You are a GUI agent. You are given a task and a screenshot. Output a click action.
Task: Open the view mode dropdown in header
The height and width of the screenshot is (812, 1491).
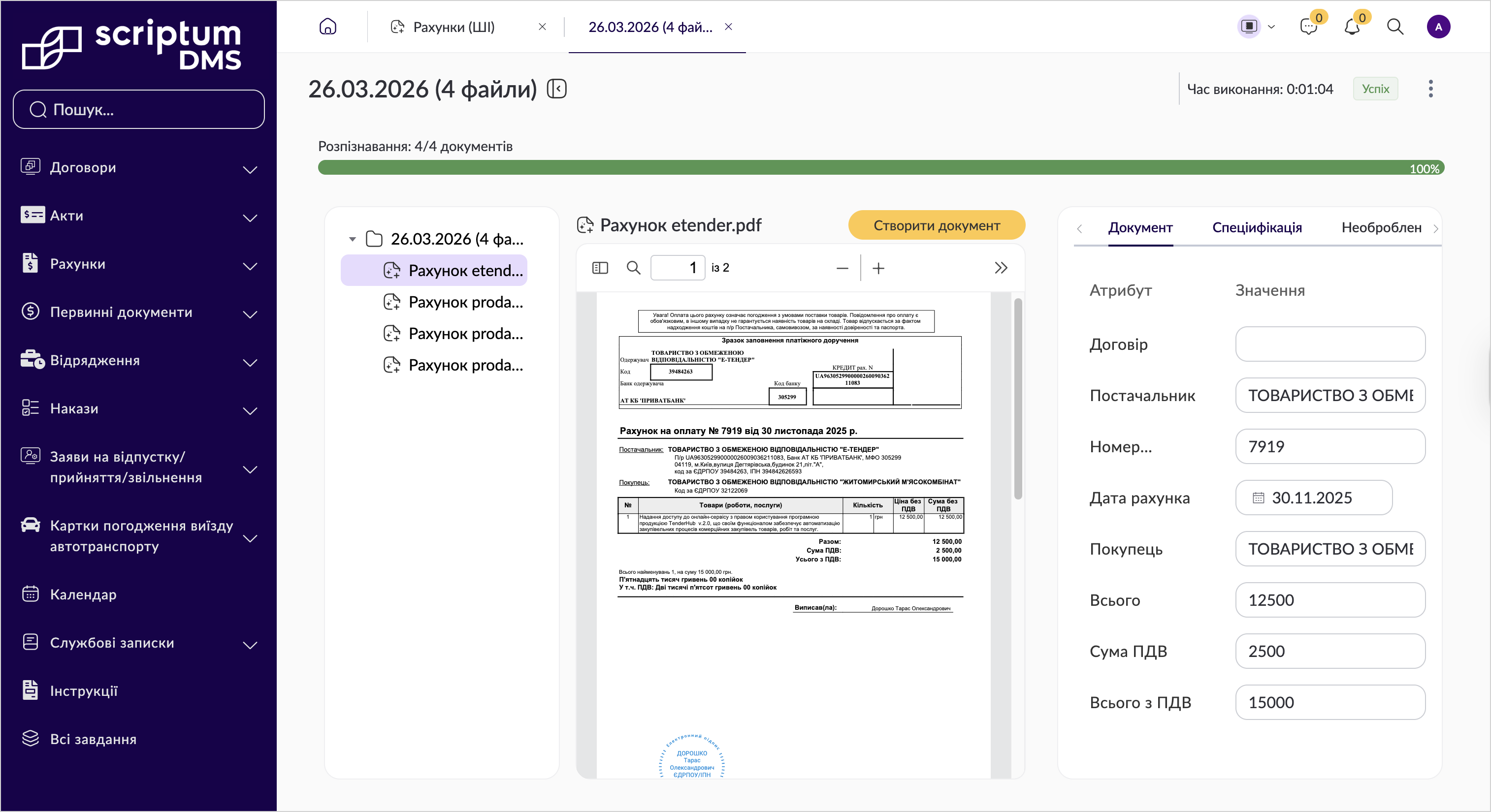click(x=1256, y=27)
